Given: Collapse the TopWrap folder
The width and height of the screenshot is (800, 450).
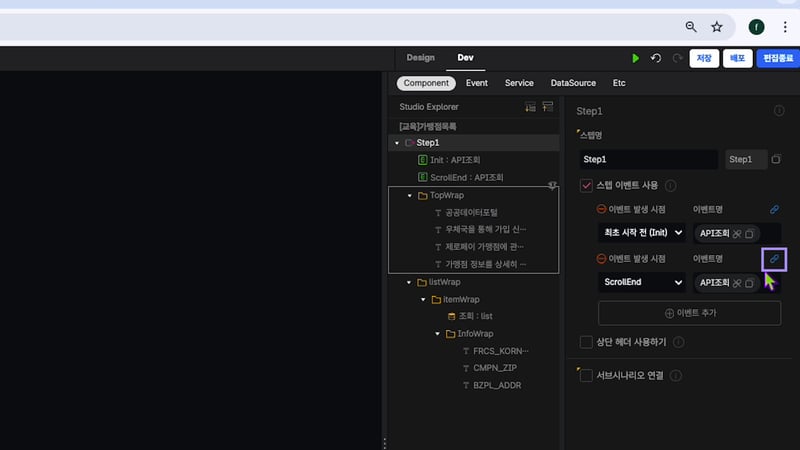Looking at the screenshot, I should [410, 196].
